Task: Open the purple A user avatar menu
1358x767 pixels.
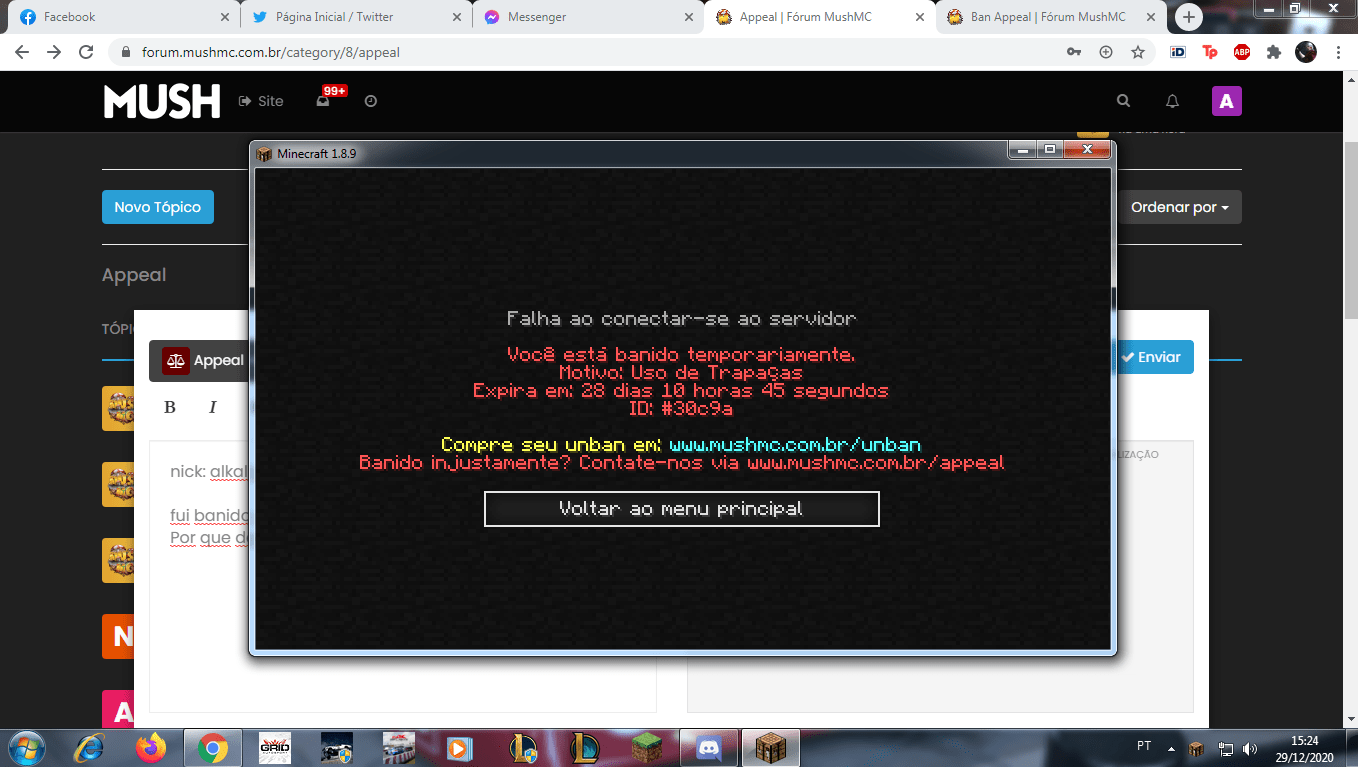Action: tap(1227, 101)
